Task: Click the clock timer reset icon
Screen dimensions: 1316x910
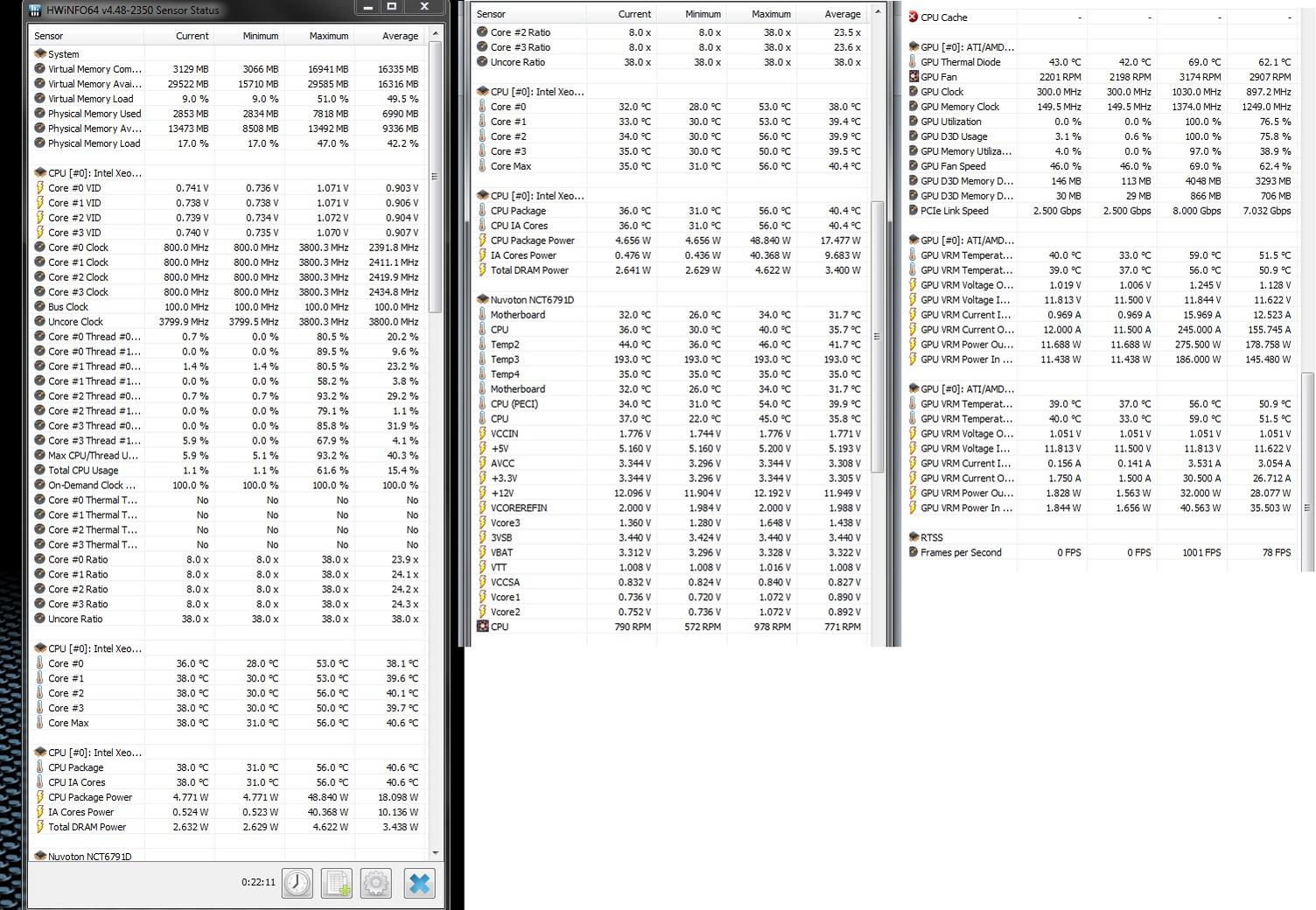Action: 297,883
